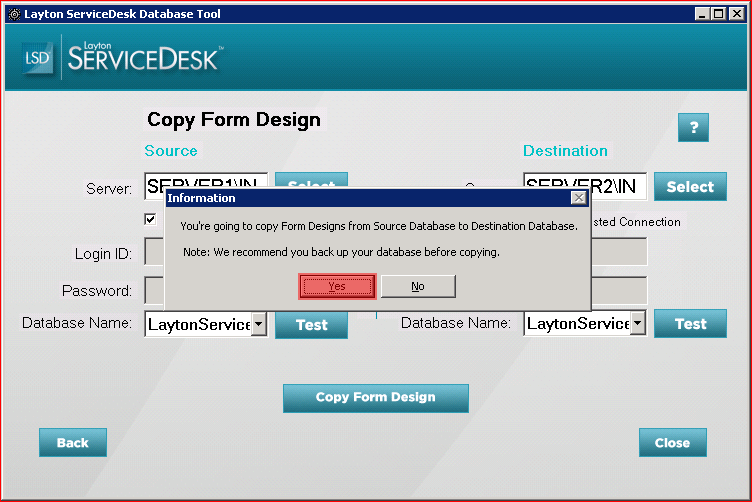
Task: Click the LSD ServiceDesk logo icon
Action: pos(37,58)
